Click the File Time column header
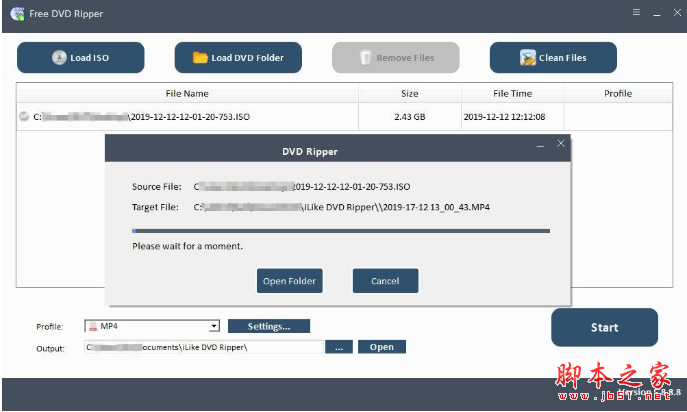Screen dimensions: 687x412 coord(513,93)
